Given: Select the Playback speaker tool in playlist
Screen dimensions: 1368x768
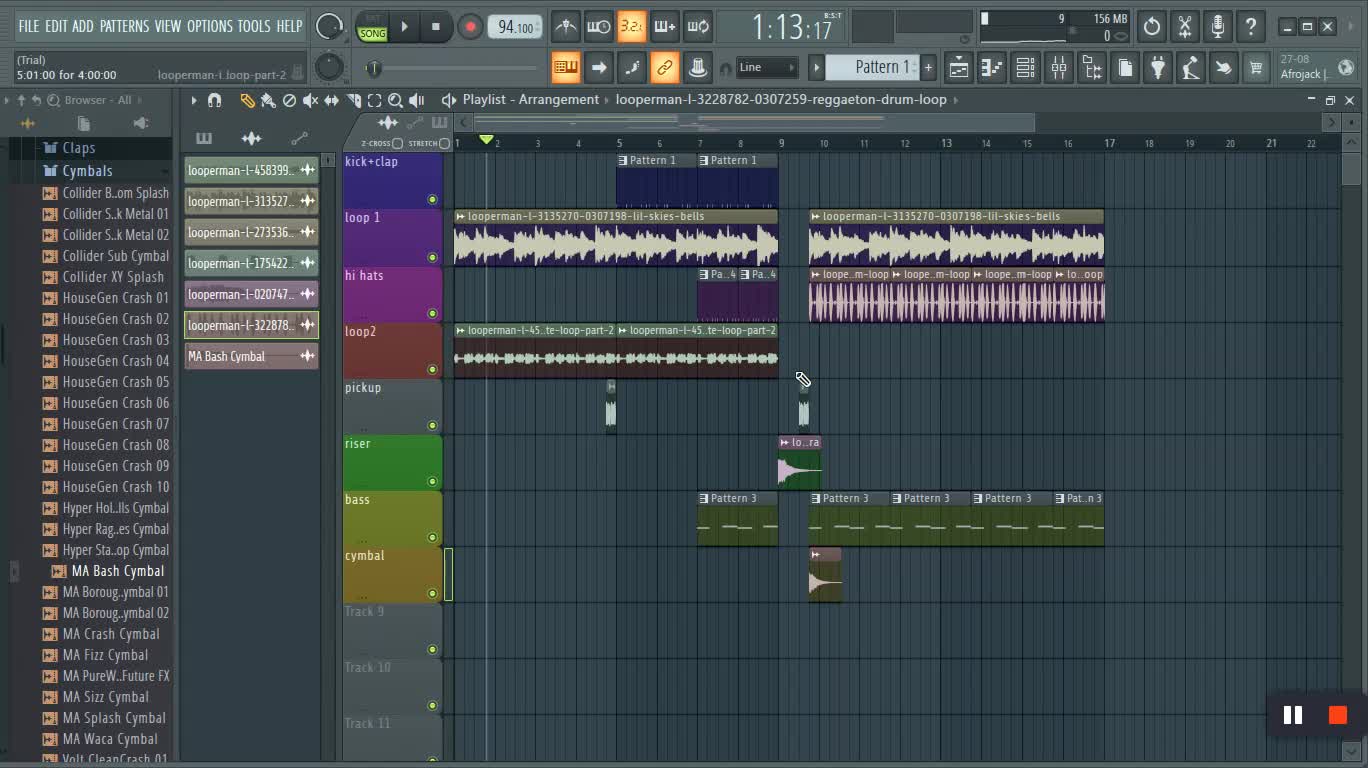Looking at the screenshot, I should point(417,100).
